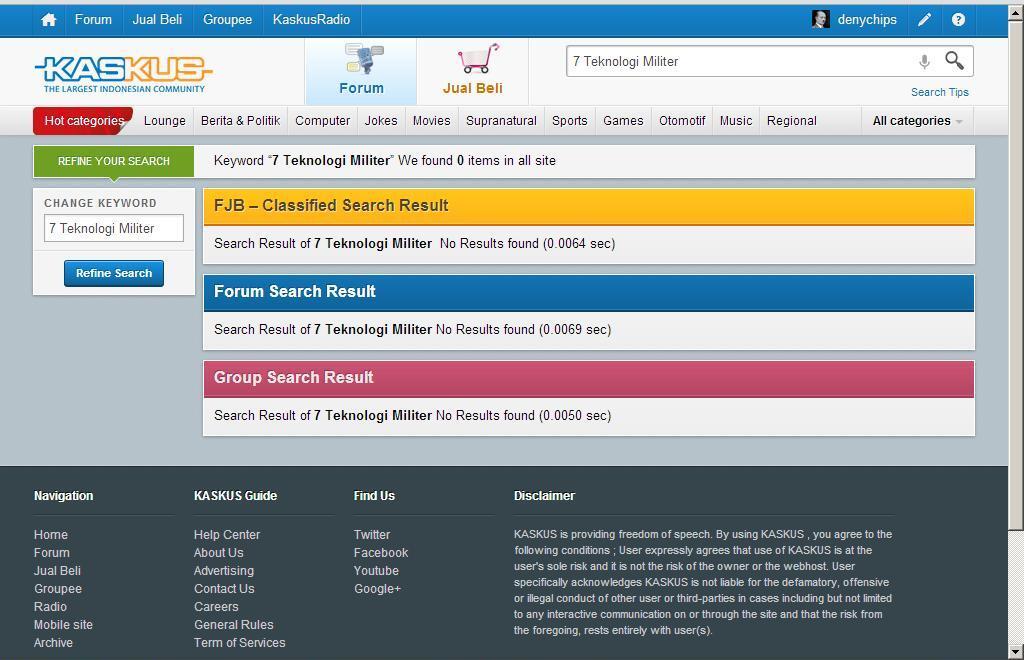1024x660 pixels.
Task: Select the Forum tab icon
Action: pos(361,70)
